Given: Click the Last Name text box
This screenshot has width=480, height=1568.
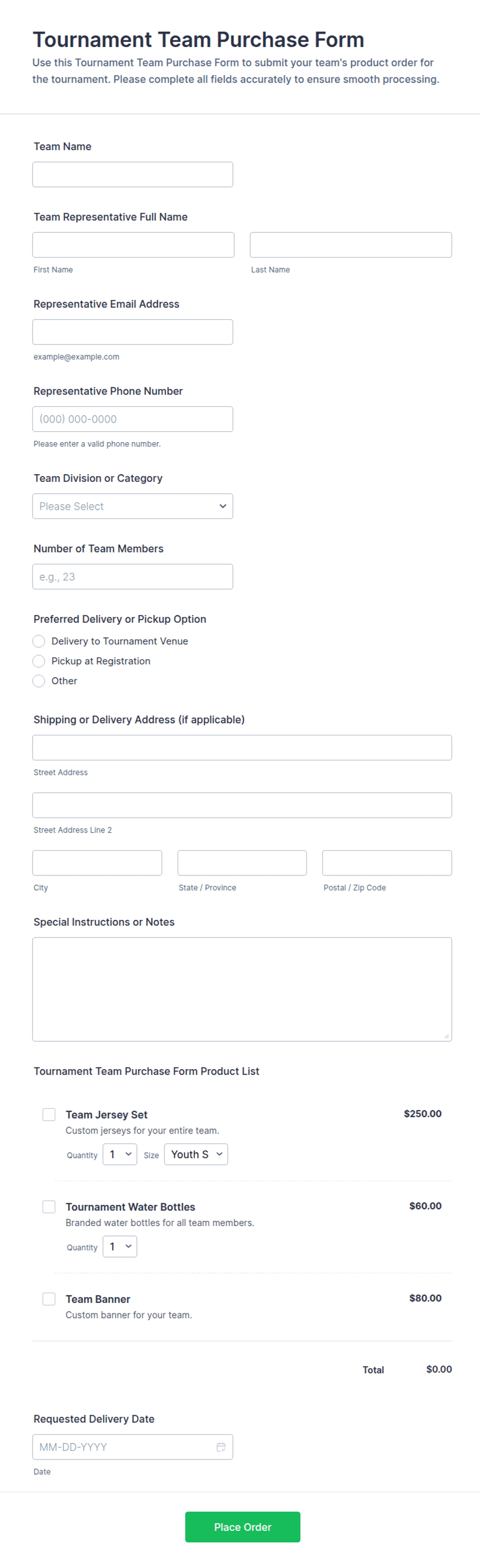Looking at the screenshot, I should tap(351, 245).
